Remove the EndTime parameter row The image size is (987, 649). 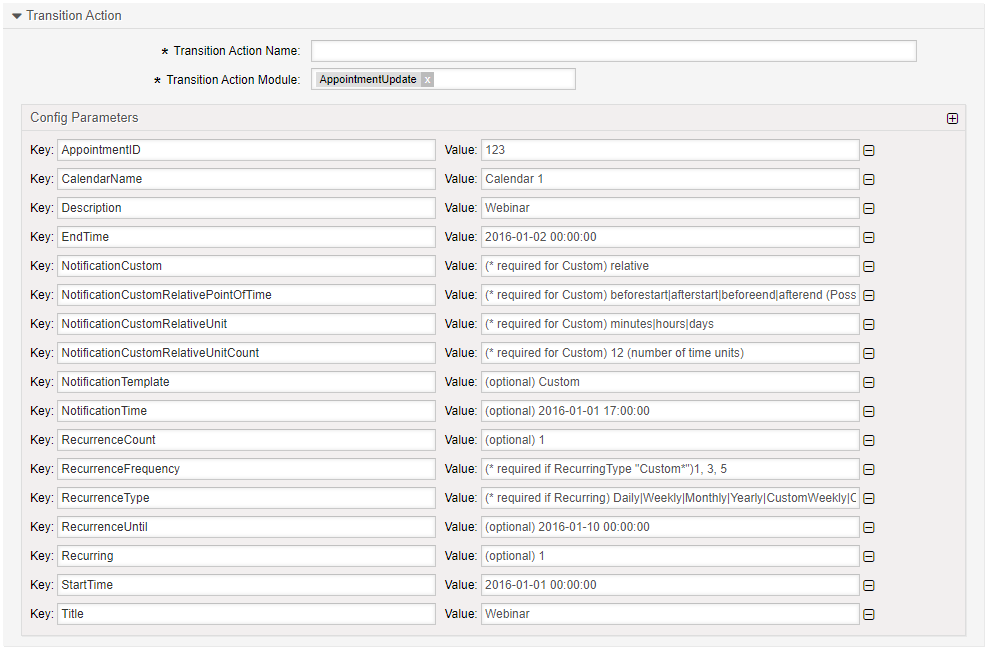click(x=869, y=237)
